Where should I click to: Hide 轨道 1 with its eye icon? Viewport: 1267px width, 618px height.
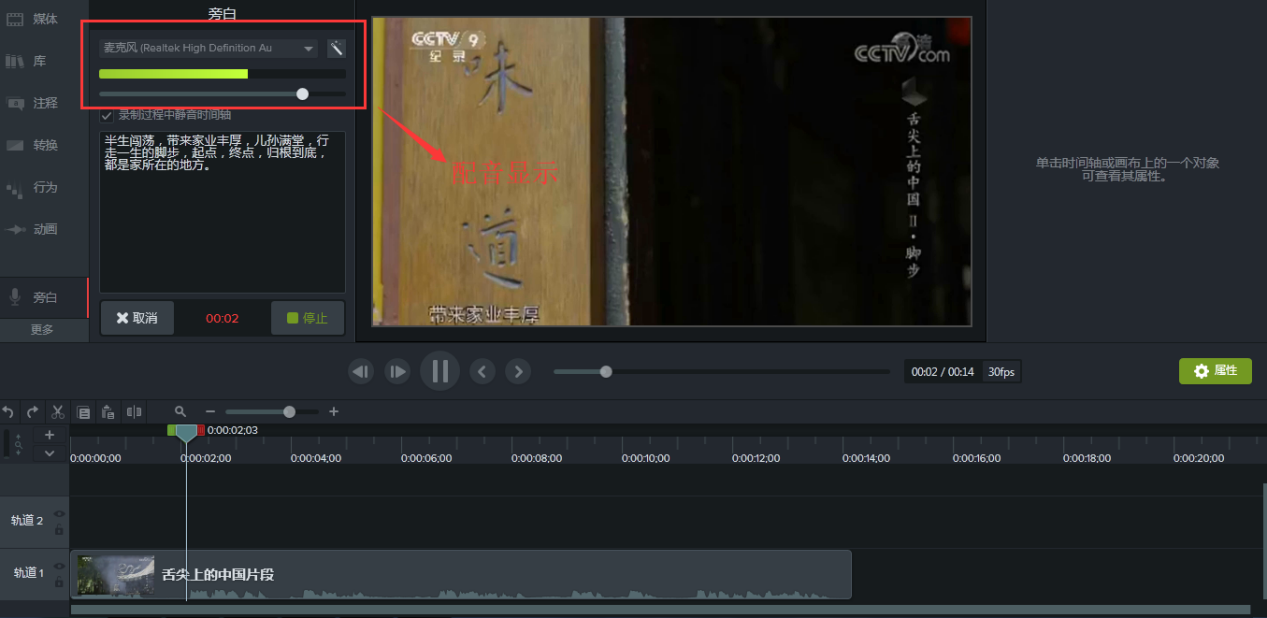click(x=59, y=566)
